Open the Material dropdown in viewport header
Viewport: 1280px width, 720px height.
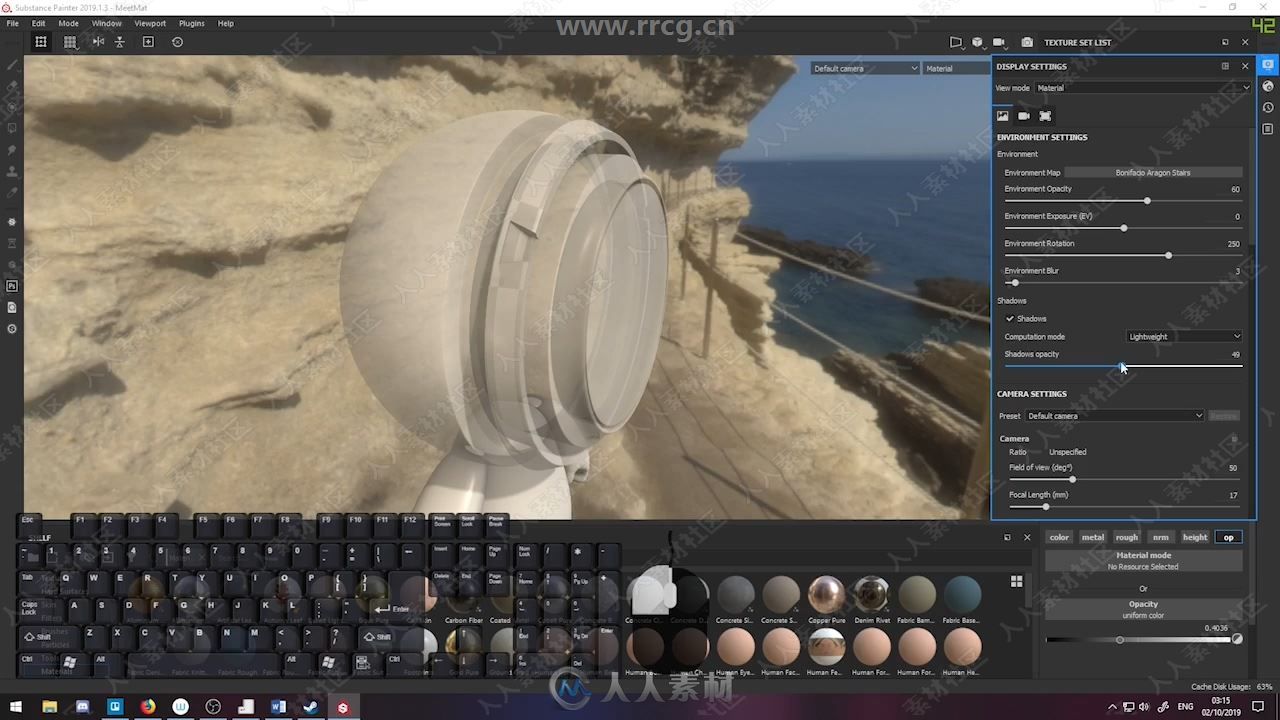tap(956, 68)
